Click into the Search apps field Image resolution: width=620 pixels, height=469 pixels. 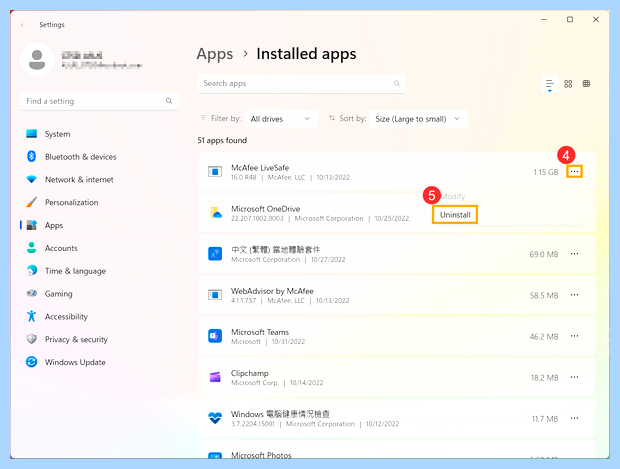point(301,83)
